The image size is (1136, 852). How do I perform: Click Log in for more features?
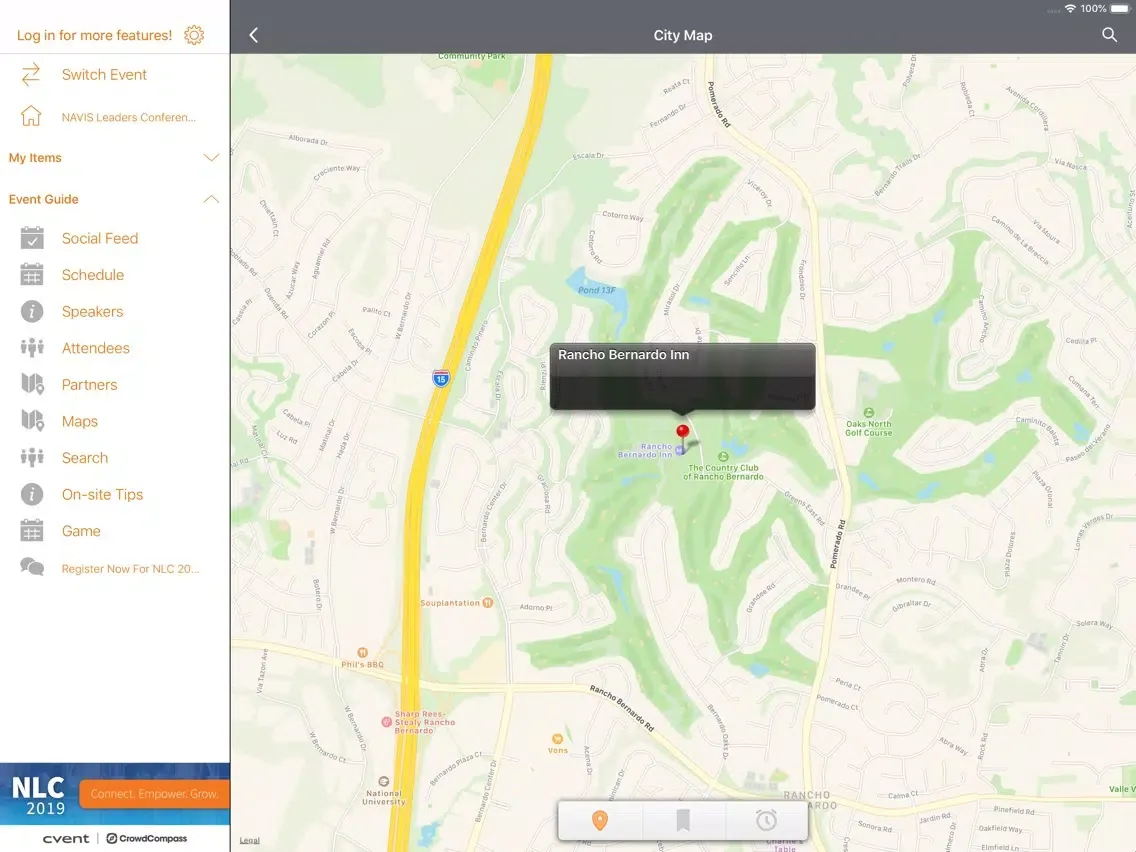point(94,35)
